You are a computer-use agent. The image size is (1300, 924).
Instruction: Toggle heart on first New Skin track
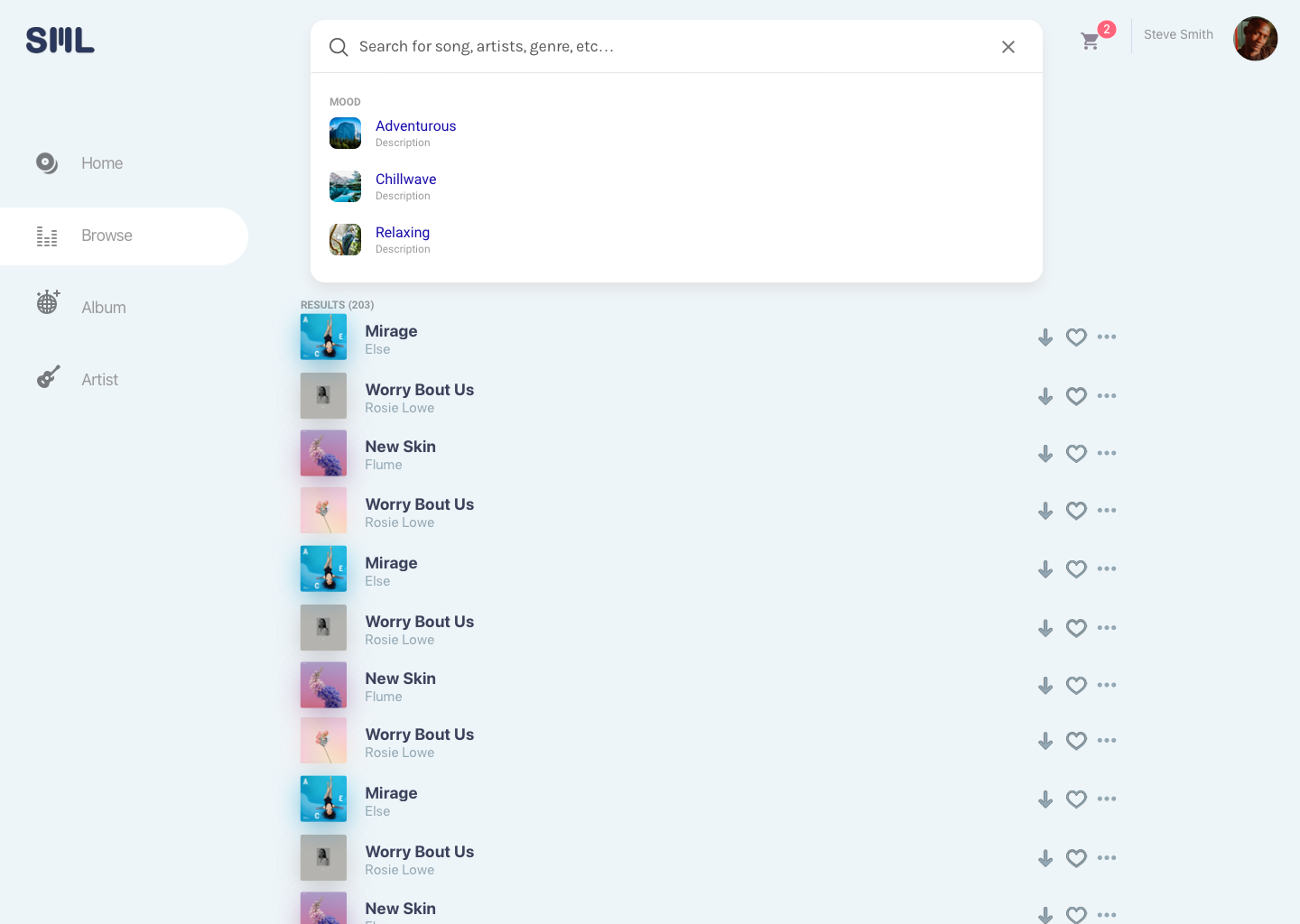point(1076,454)
